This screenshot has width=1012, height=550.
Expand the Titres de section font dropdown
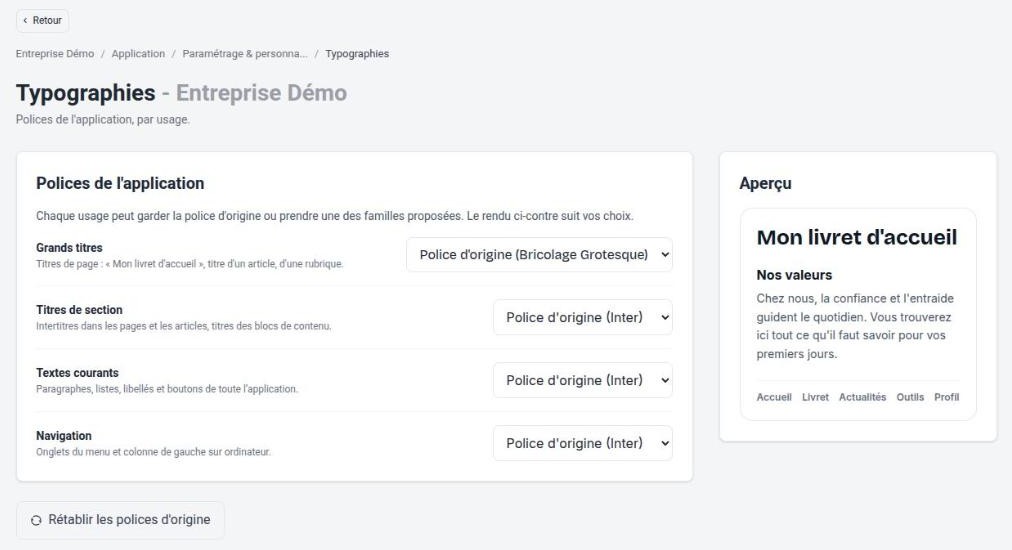(583, 318)
